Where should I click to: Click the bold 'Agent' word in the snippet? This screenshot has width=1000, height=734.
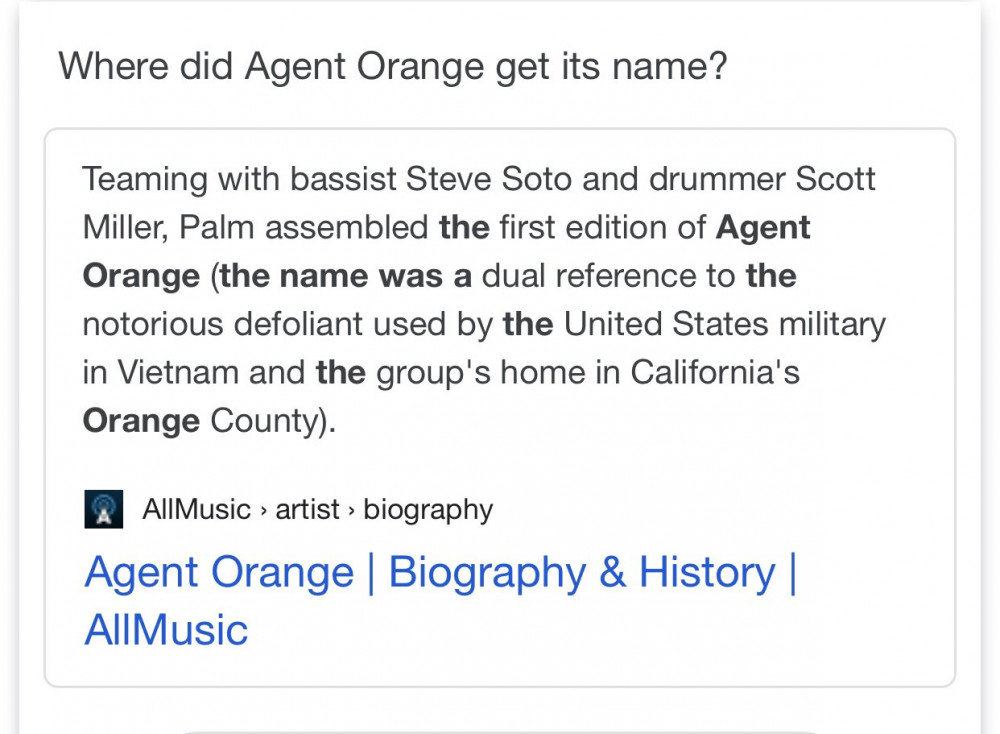pos(763,228)
